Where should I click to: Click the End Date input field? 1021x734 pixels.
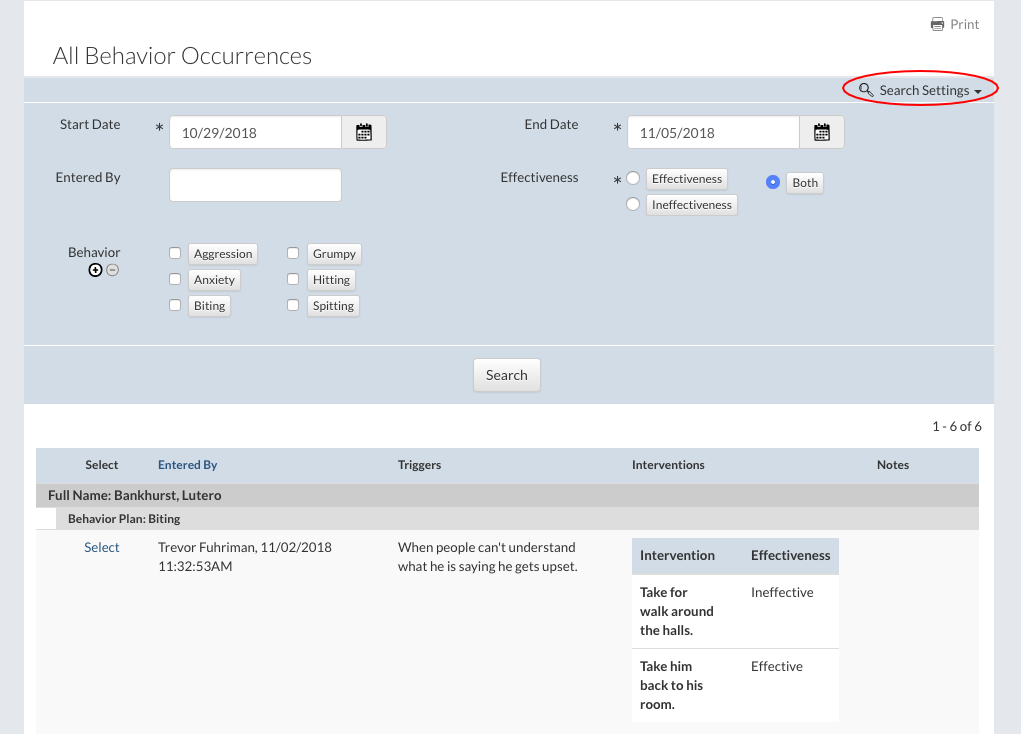tap(713, 132)
